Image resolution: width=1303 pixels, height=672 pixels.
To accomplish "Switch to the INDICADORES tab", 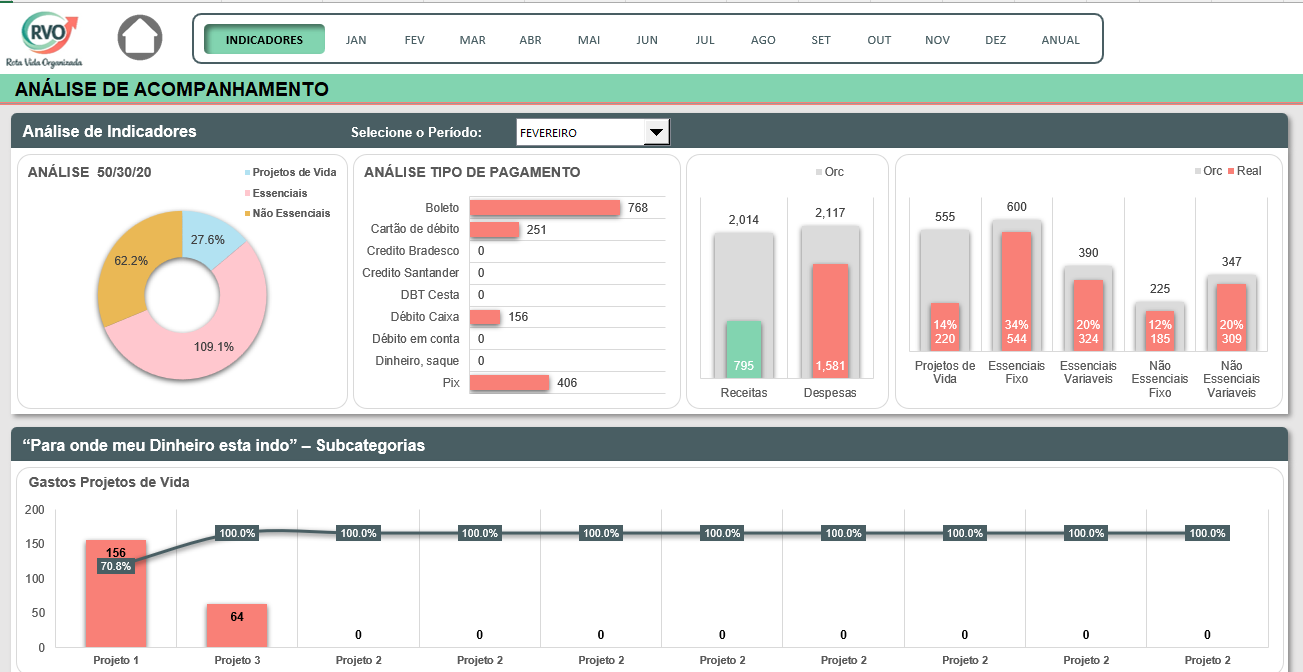I will click(x=264, y=40).
